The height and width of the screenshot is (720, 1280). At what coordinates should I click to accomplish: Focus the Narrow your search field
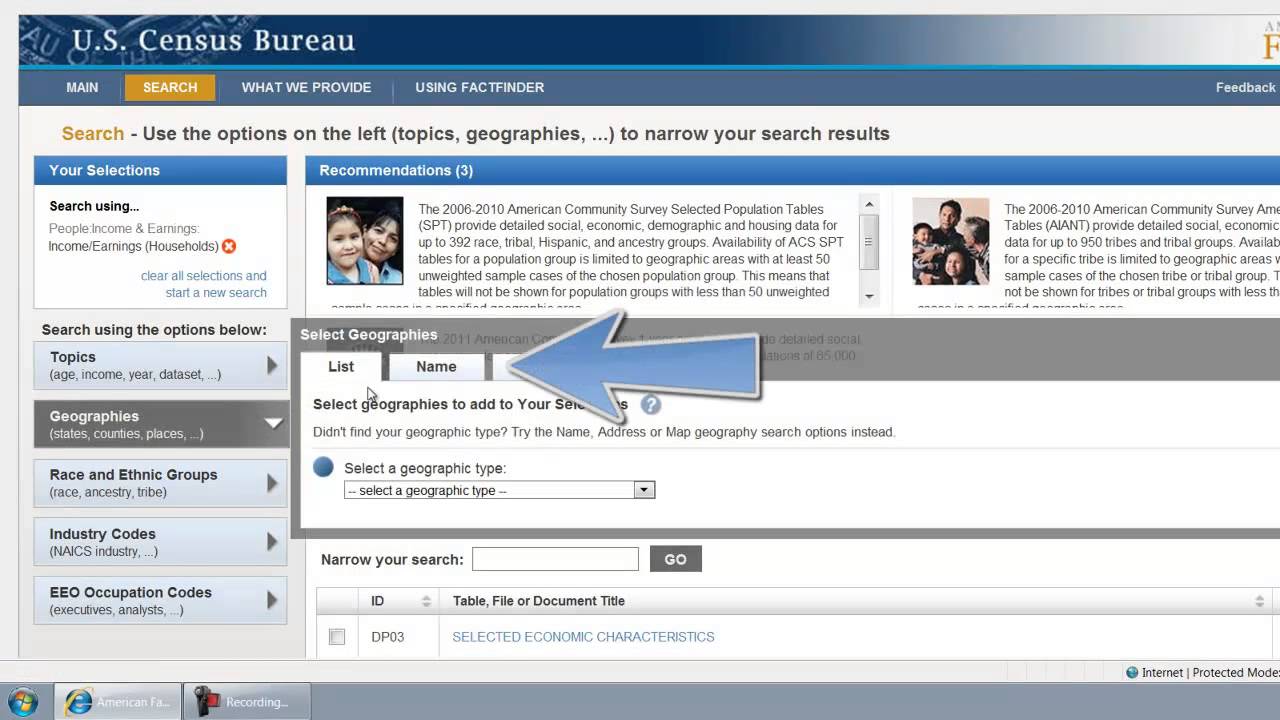pos(555,559)
